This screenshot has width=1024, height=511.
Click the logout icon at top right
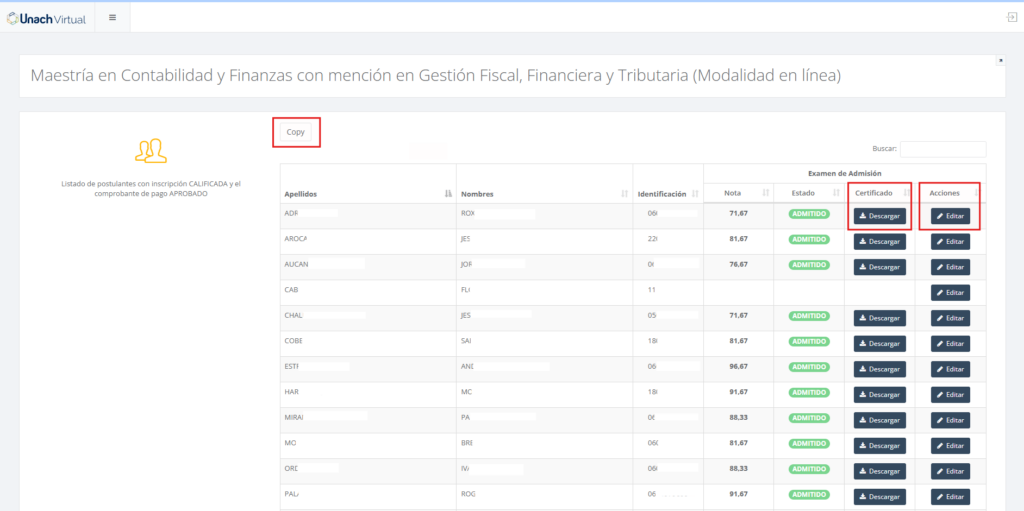(x=1011, y=17)
